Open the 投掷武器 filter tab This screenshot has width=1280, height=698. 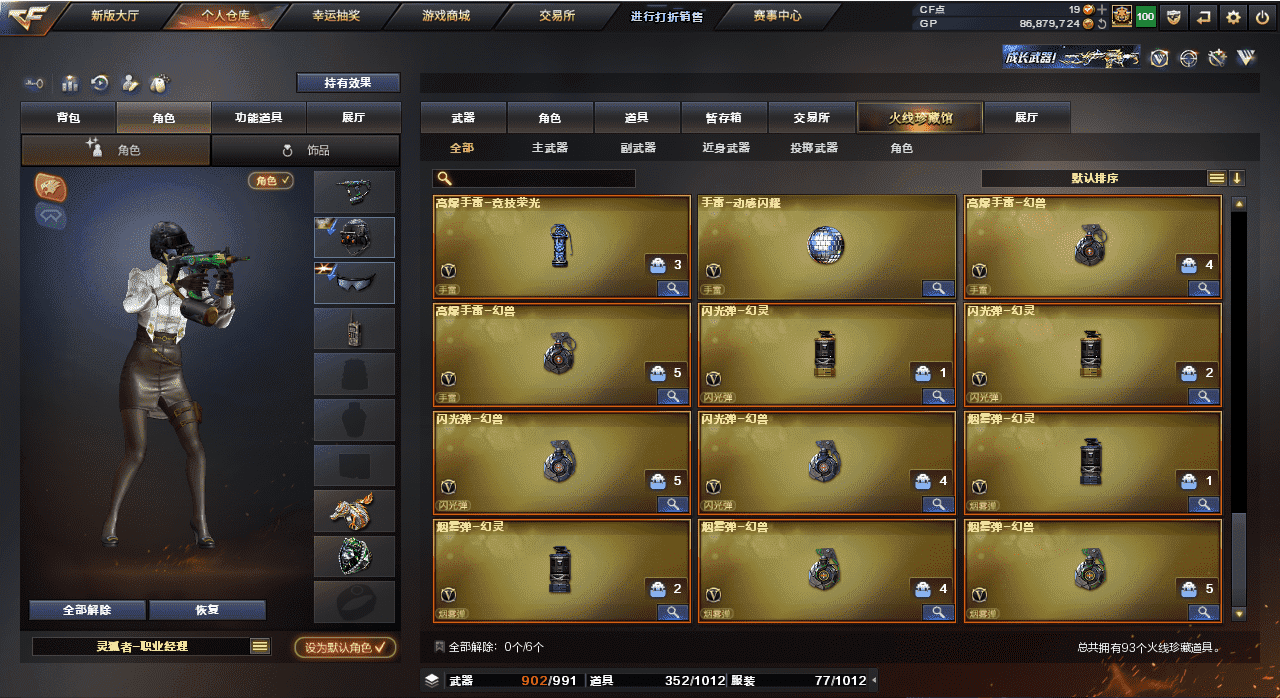coord(814,148)
